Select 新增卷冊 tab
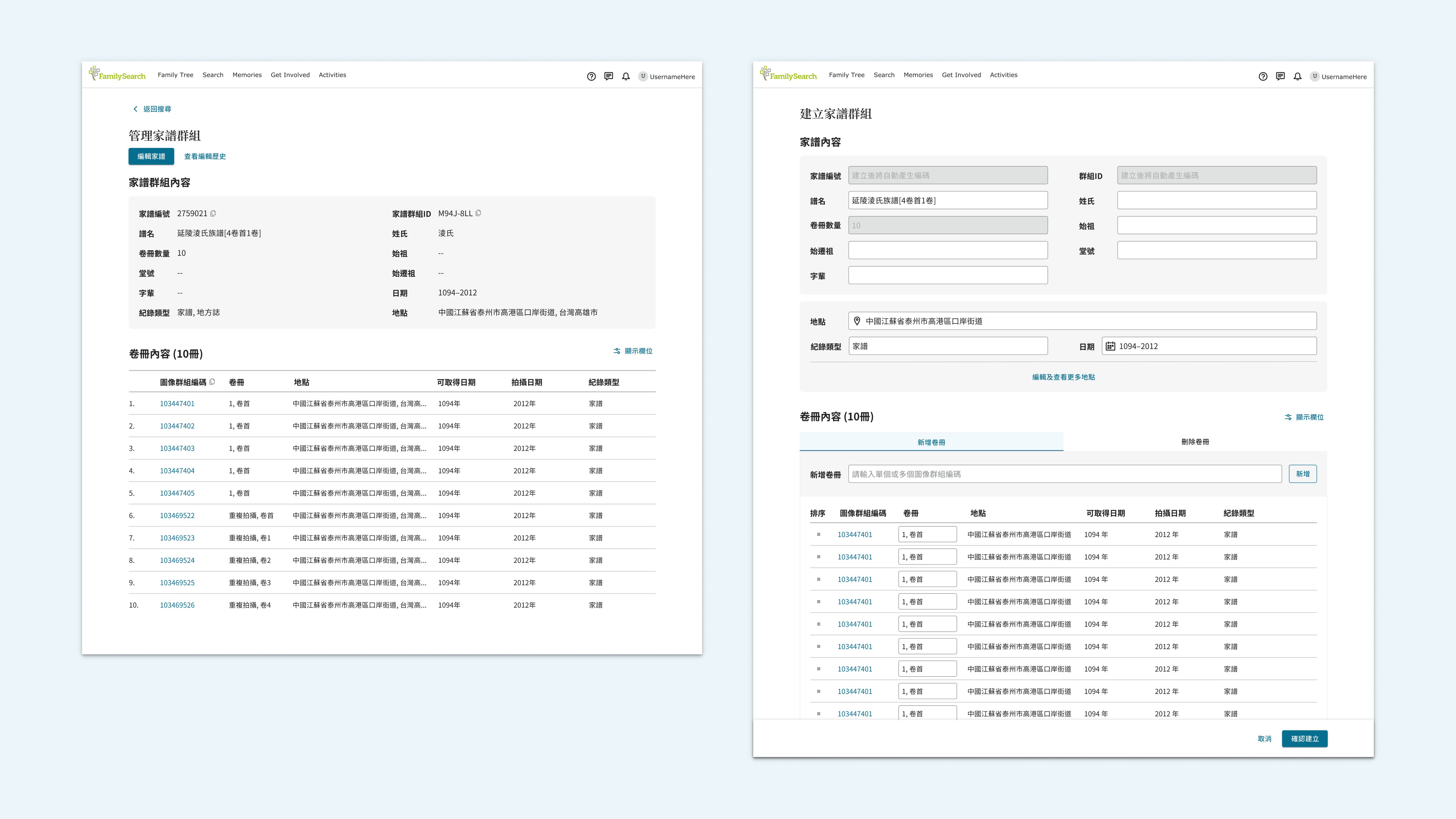1456x819 pixels. click(931, 442)
